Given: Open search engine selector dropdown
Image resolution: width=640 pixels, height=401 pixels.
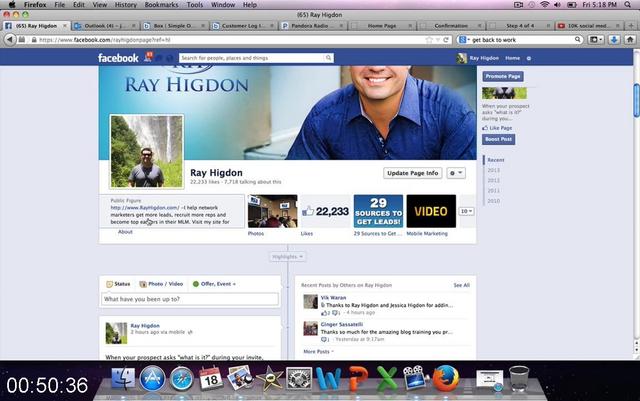Looking at the screenshot, I should click(464, 40).
